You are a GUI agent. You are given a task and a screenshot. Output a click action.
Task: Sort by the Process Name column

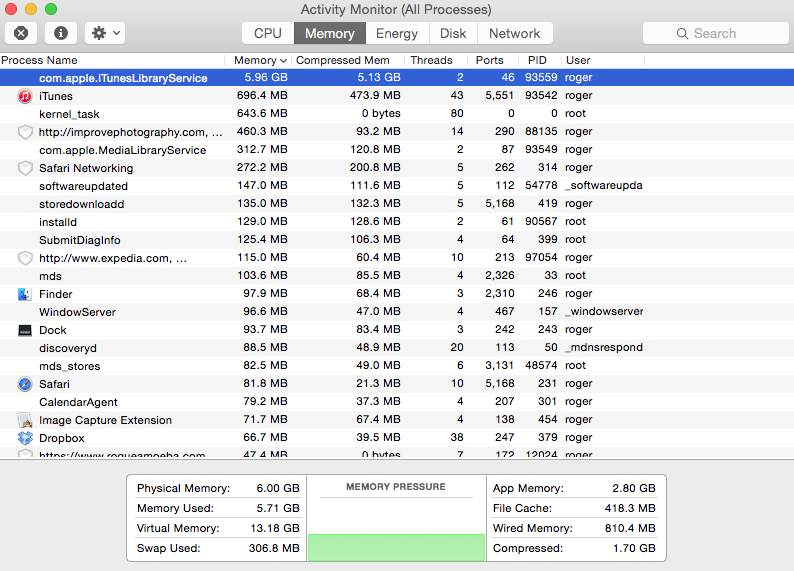point(112,60)
